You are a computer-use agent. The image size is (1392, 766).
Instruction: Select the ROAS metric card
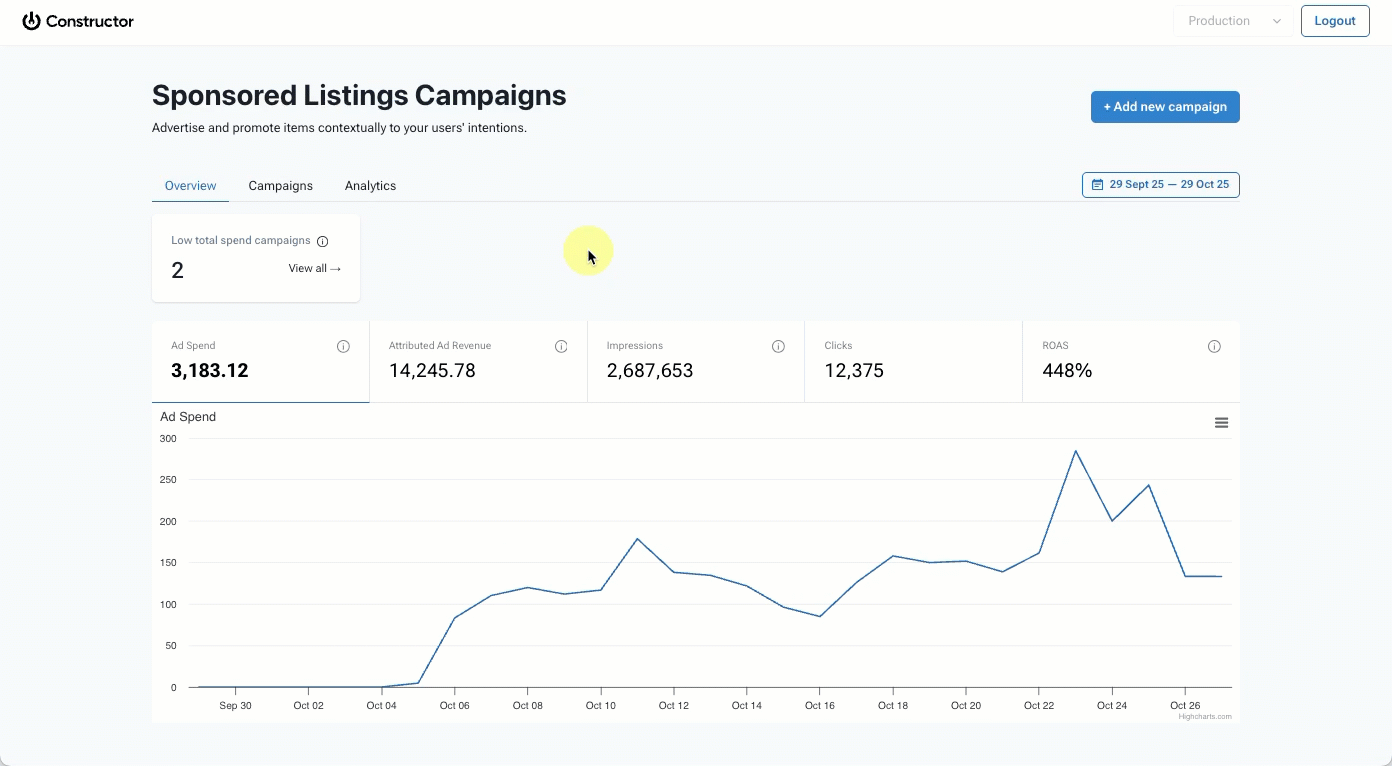pyautogui.click(x=1131, y=362)
